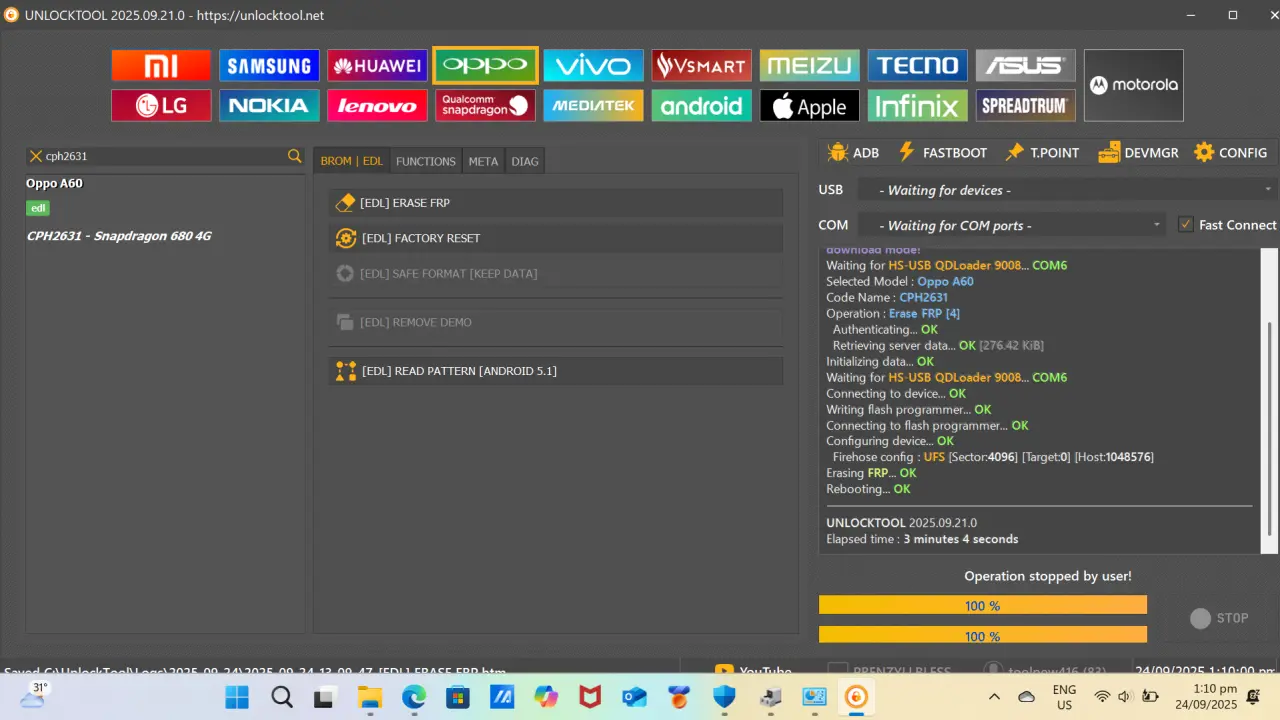Click UnlockTool icon in the taskbar

857,697
